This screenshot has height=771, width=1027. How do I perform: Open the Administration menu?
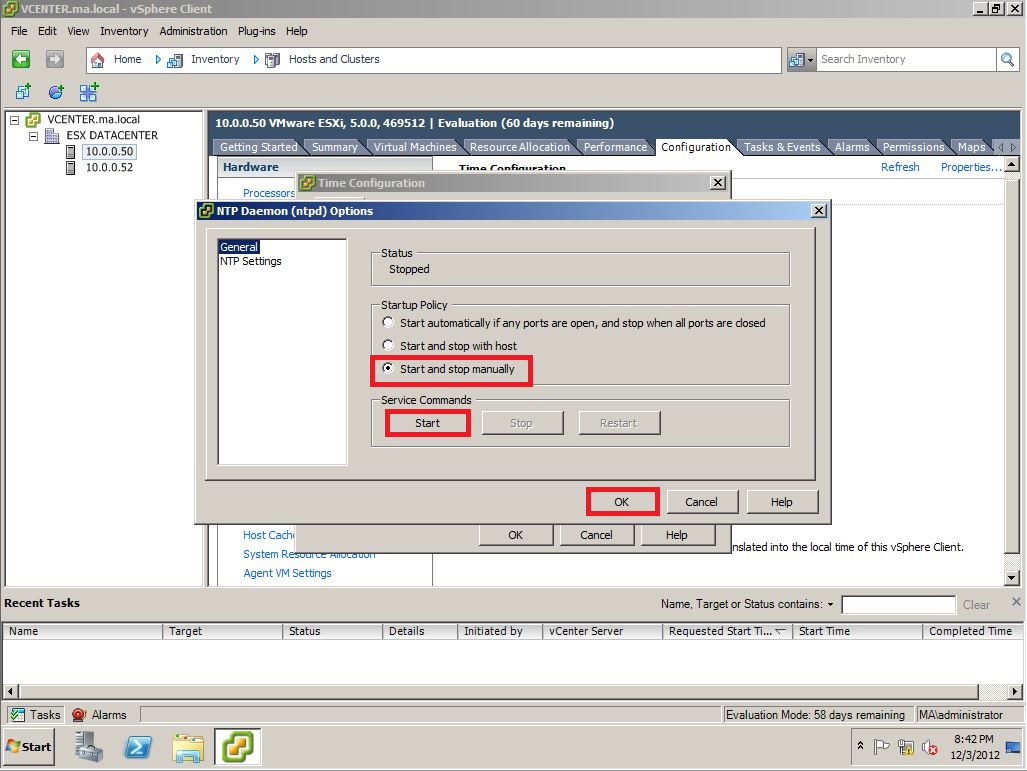(193, 31)
